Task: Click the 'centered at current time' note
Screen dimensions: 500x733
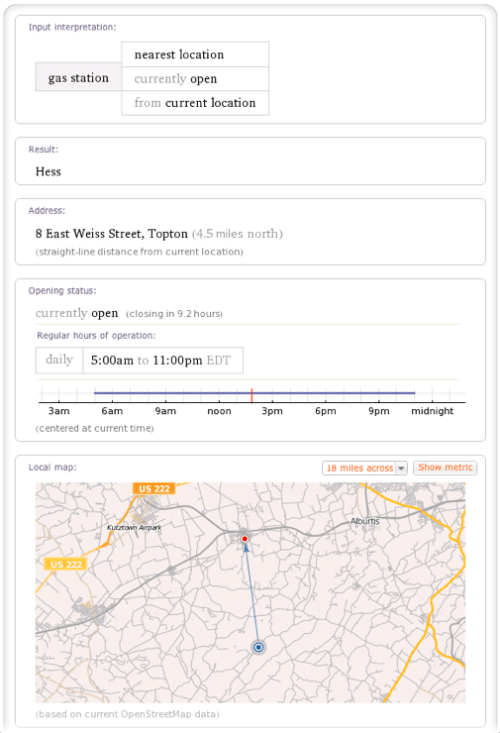Action: [x=94, y=428]
